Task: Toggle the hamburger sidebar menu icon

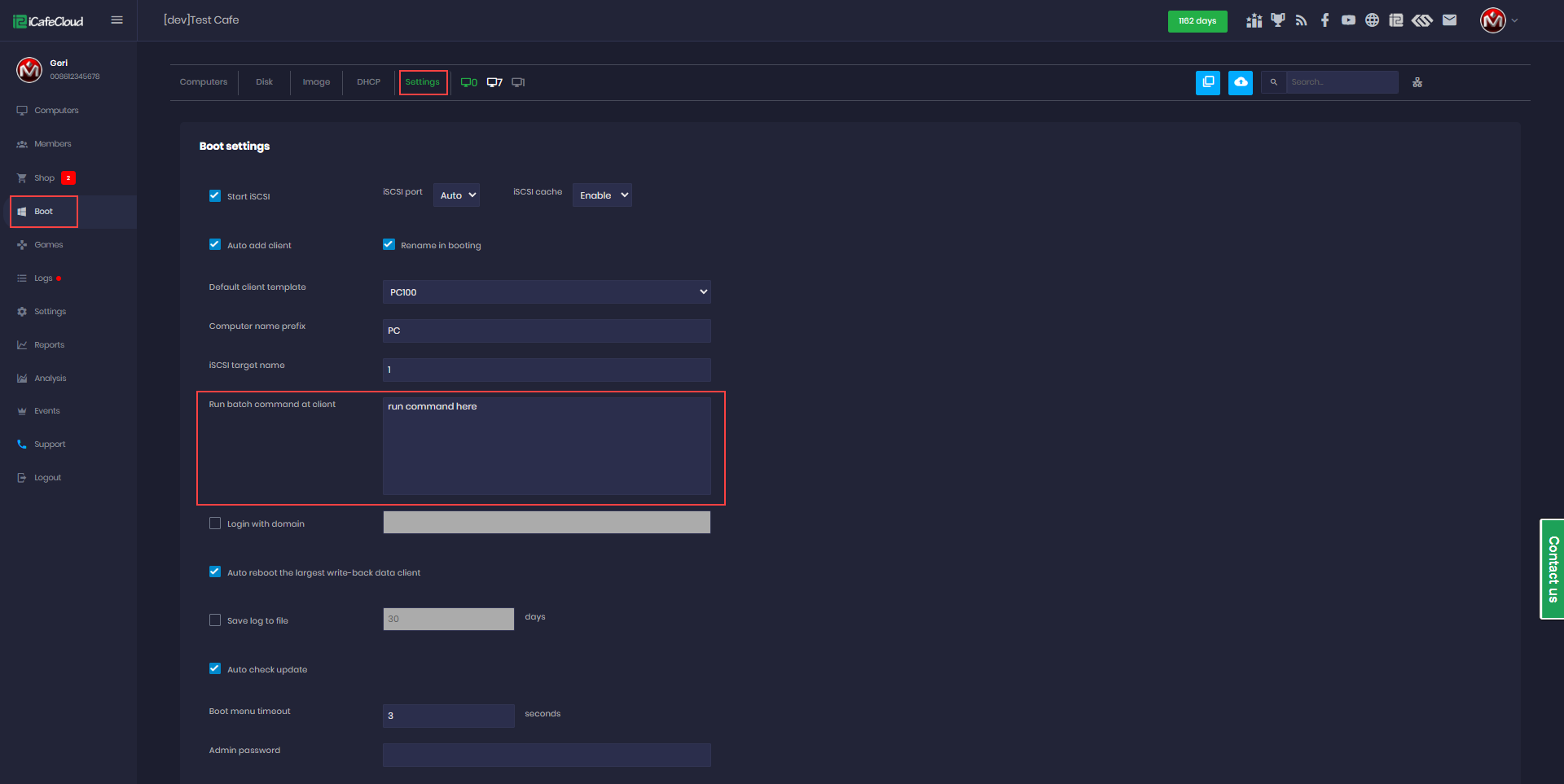Action: pos(116,20)
